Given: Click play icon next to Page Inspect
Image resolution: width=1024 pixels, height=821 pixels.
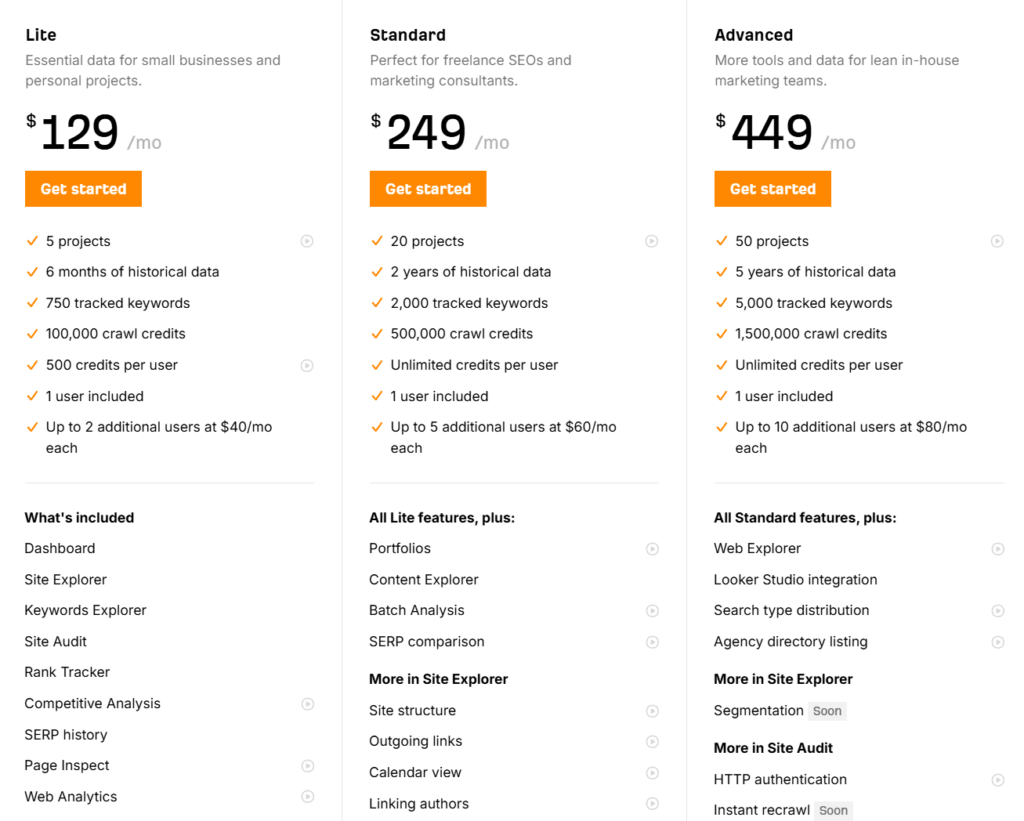Looking at the screenshot, I should point(307,766).
